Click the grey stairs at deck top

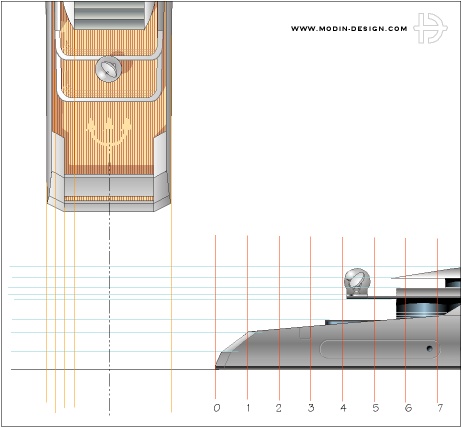point(108,15)
